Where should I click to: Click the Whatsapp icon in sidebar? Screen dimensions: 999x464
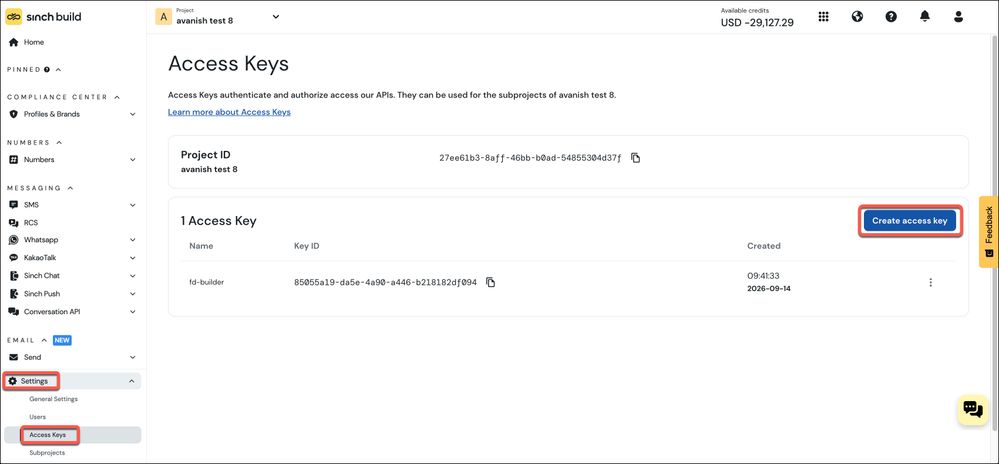click(x=13, y=240)
